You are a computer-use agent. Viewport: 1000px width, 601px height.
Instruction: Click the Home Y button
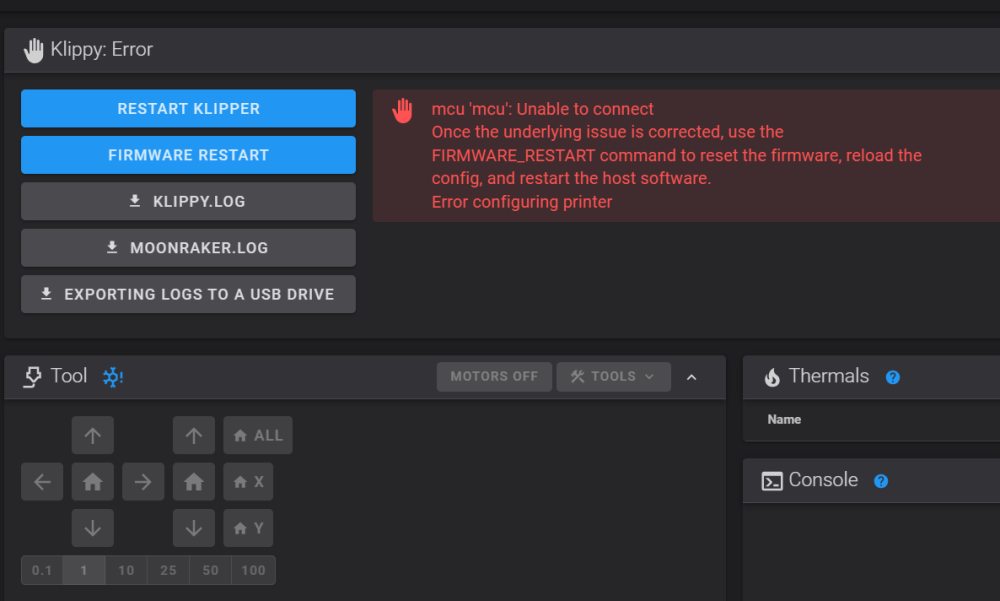(x=248, y=528)
